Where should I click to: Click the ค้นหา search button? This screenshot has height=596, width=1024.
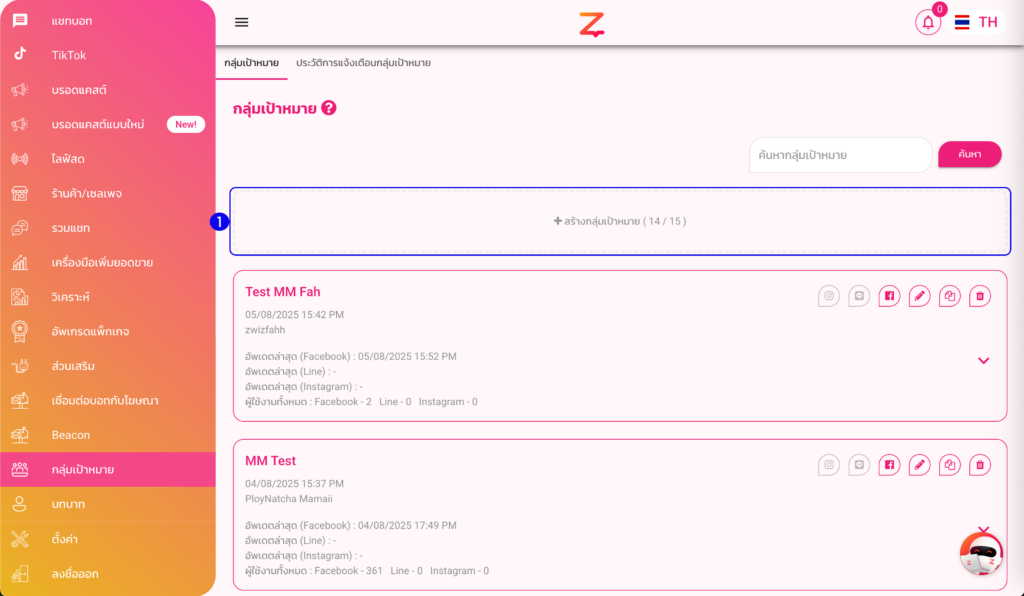[970, 155]
